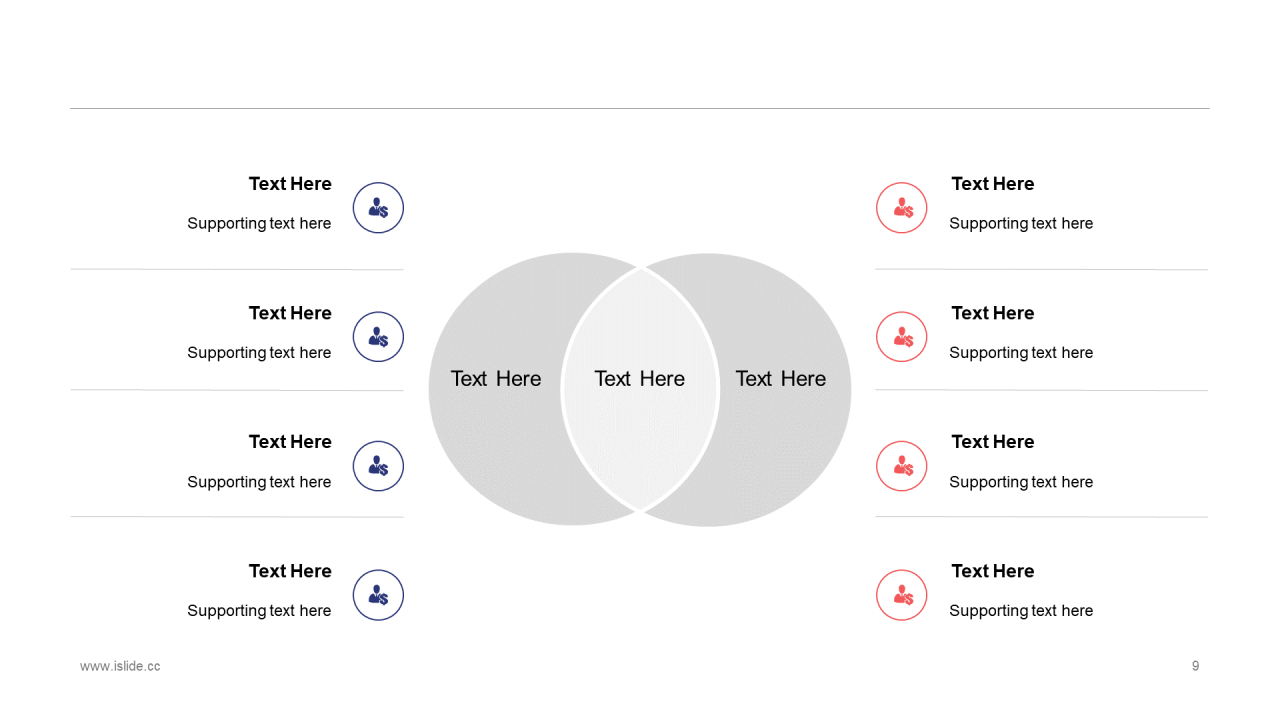Select the second blue user-dollar icon from top
The height and width of the screenshot is (720, 1280).
coord(378,337)
